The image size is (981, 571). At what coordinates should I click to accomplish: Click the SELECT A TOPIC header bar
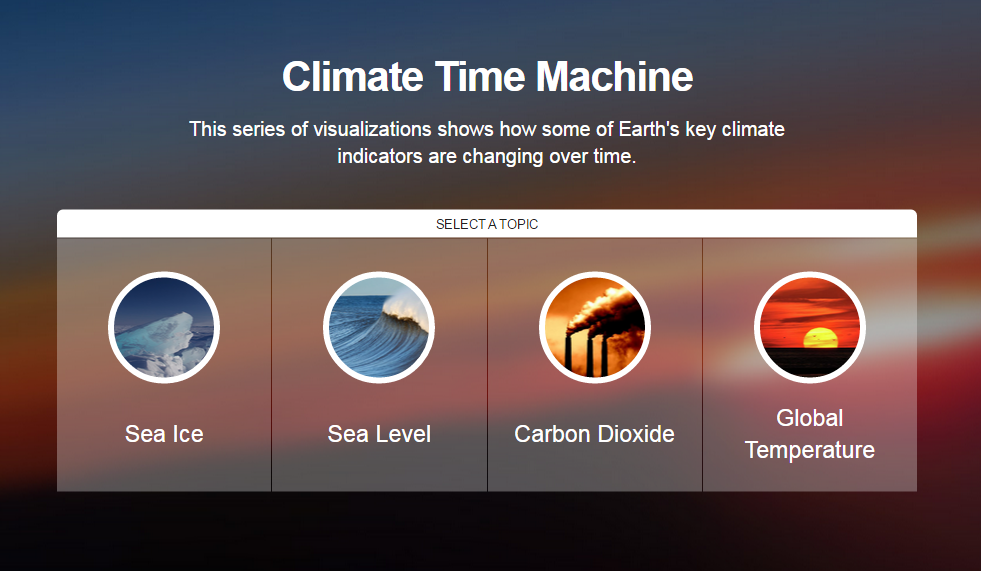(487, 224)
